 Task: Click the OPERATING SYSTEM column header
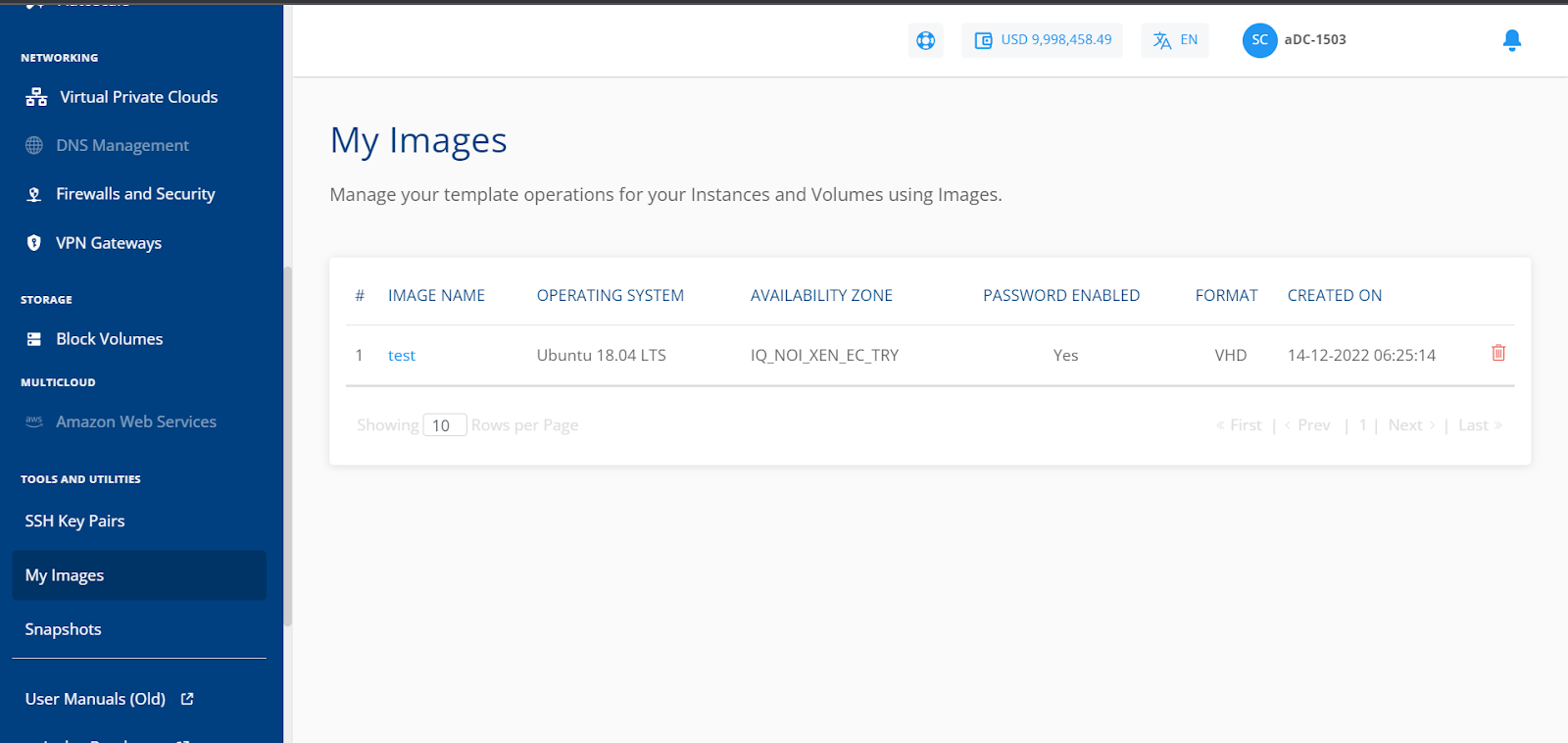[611, 296]
